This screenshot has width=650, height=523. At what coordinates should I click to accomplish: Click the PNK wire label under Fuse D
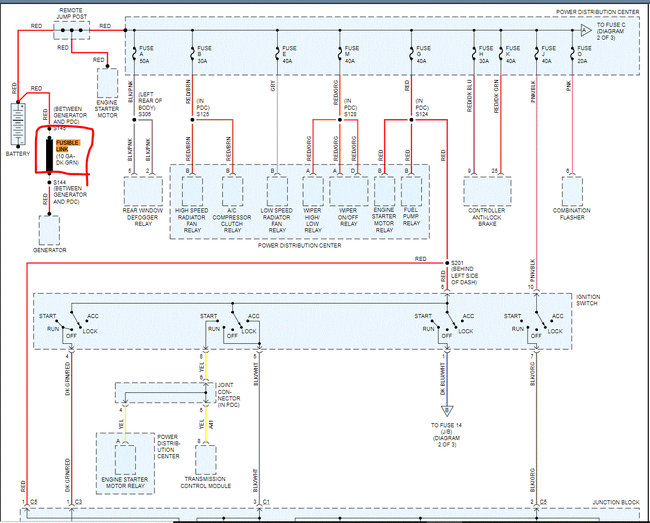[569, 86]
